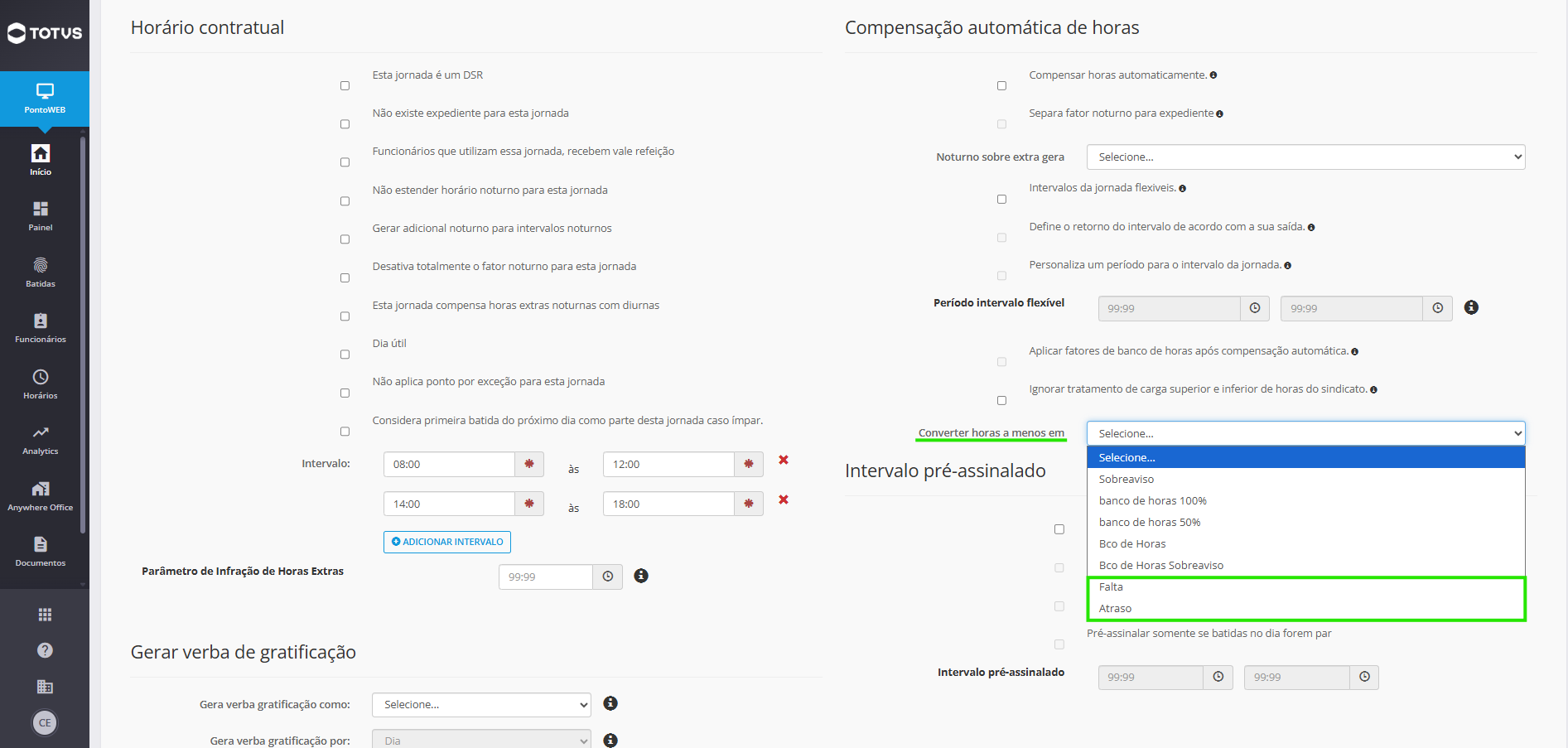This screenshot has height=748, width=1568.
Task: Open clock picker for first flexível interval time
Action: click(1255, 308)
